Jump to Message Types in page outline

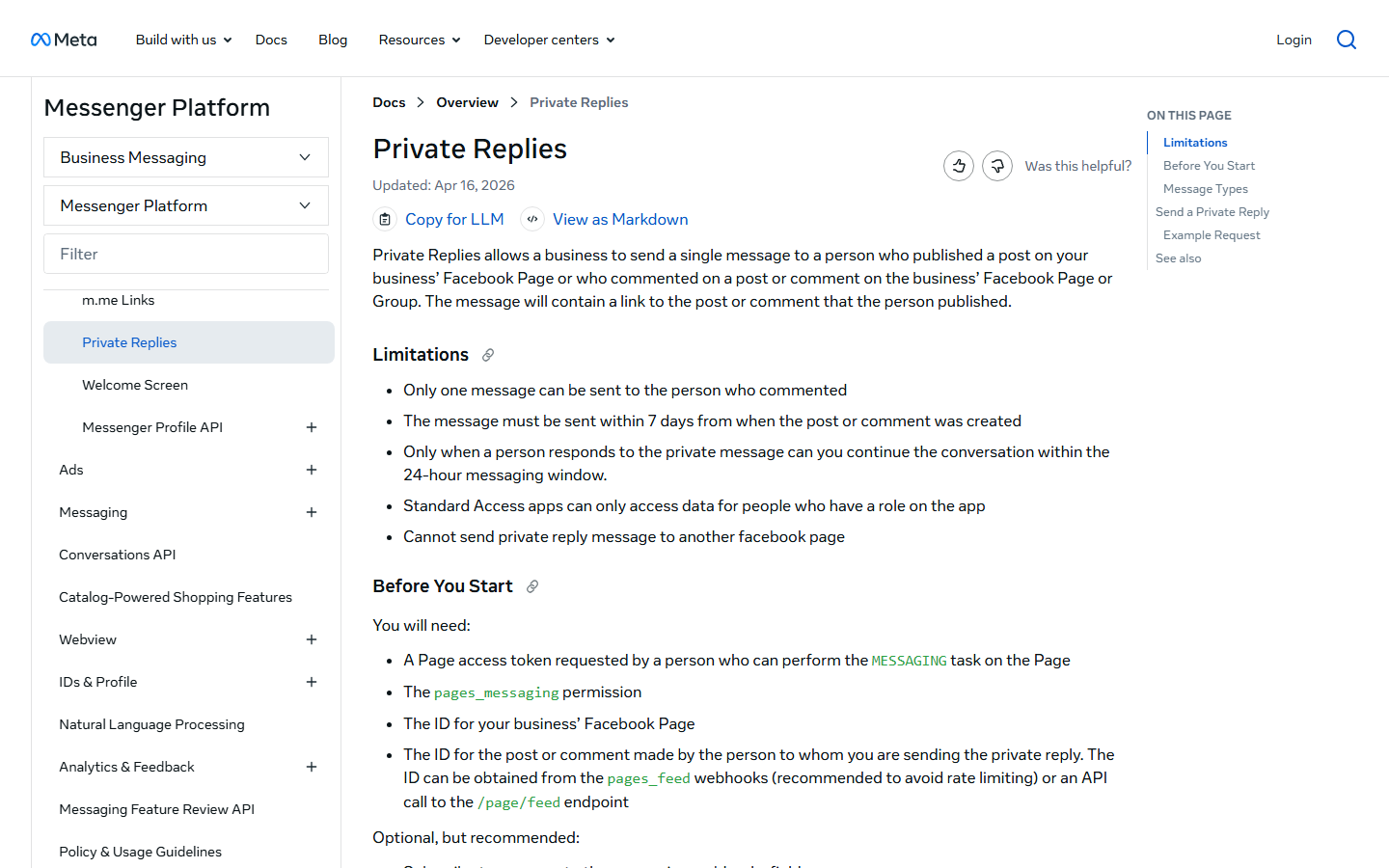click(x=1206, y=189)
